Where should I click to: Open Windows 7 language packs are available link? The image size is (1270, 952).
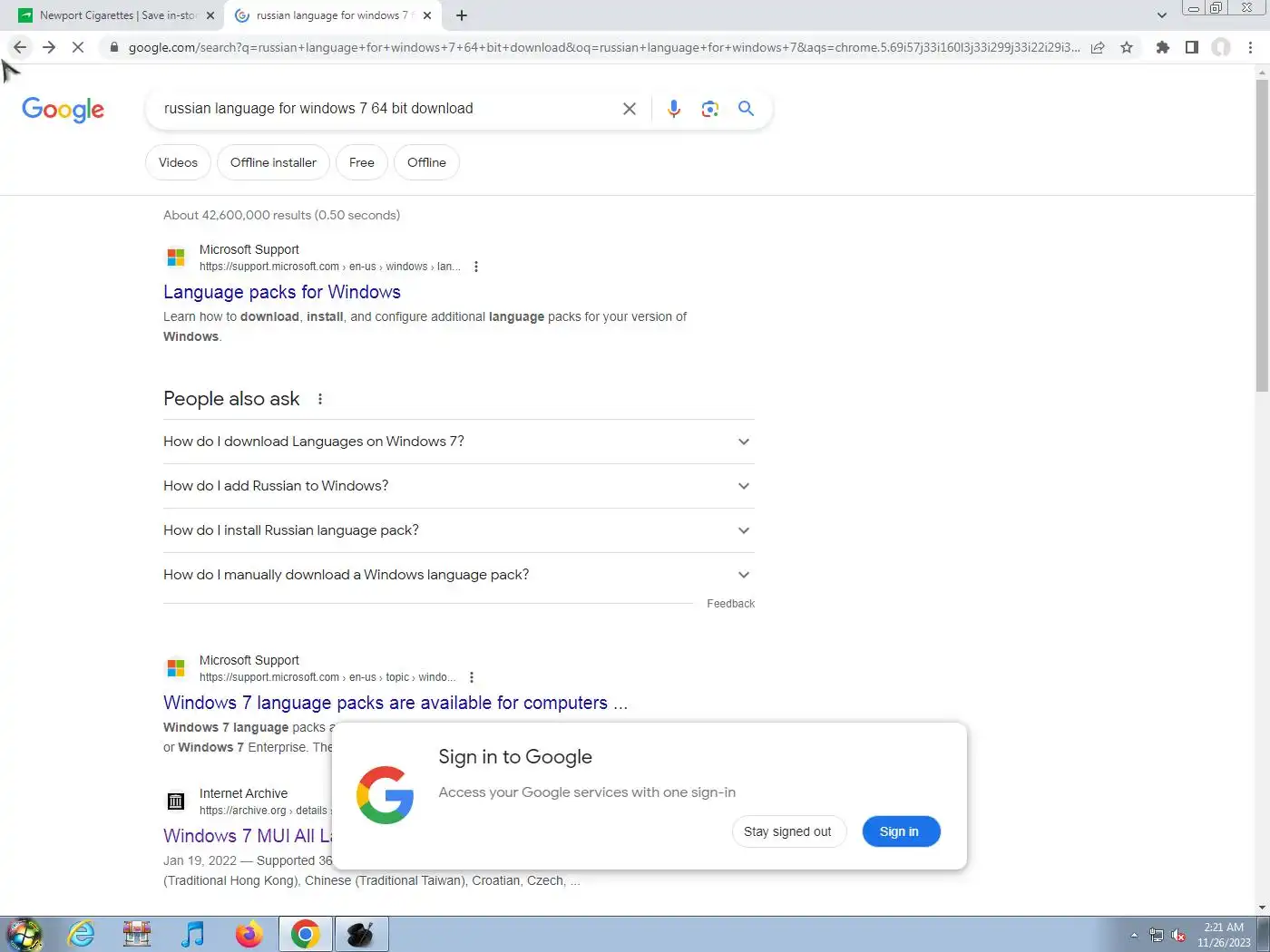point(396,703)
